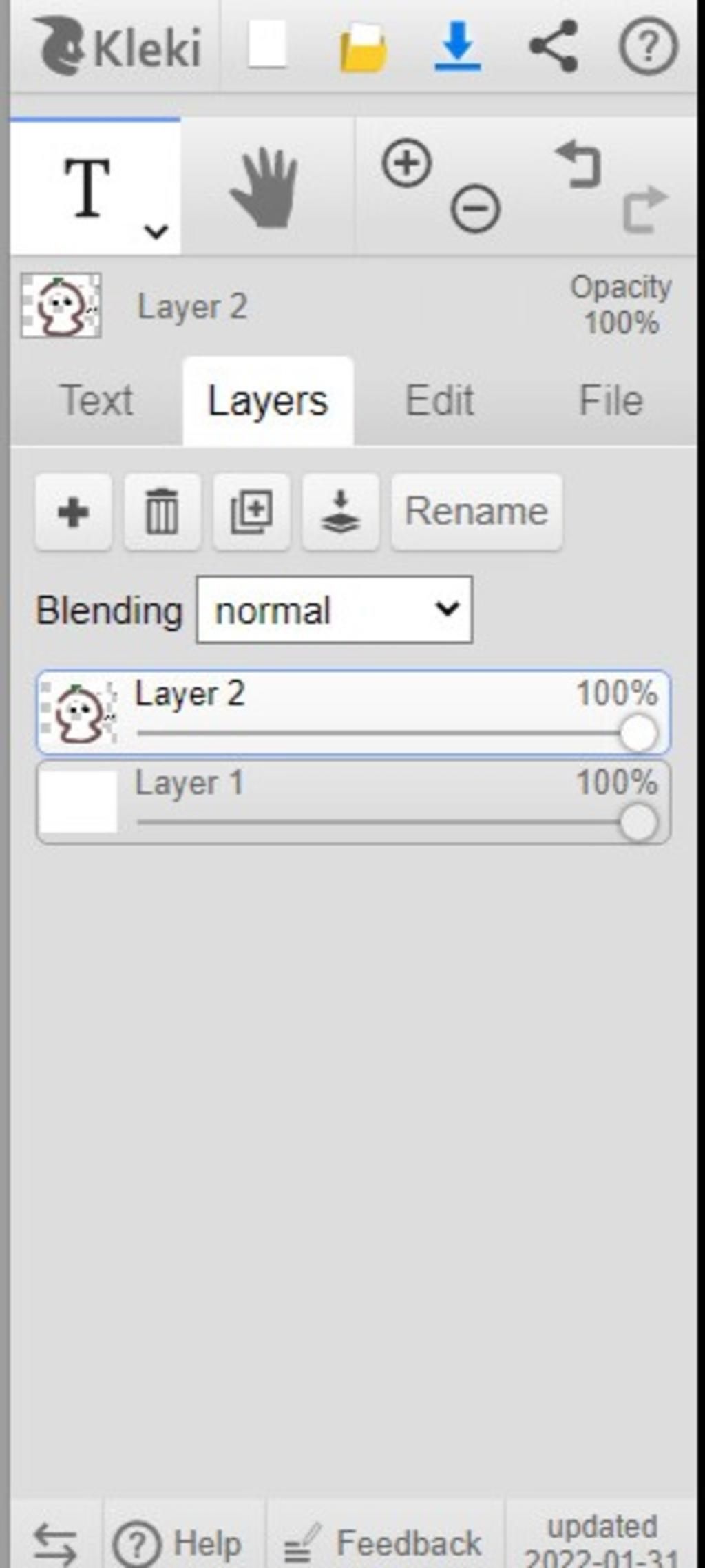Click the zoom out icon
This screenshot has width=705, height=1568.
(475, 208)
